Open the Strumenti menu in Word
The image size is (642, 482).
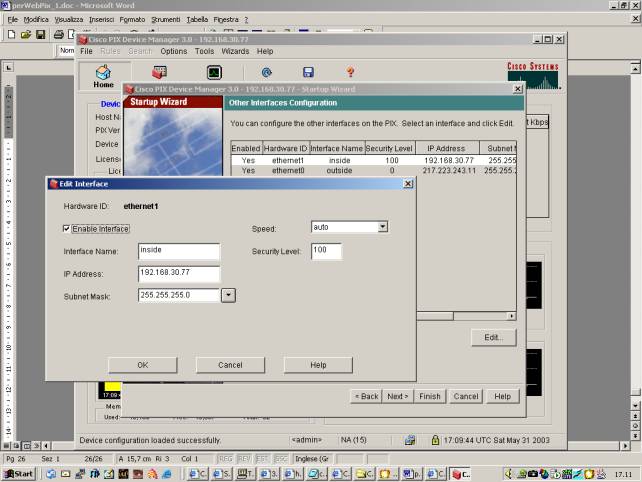point(165,19)
